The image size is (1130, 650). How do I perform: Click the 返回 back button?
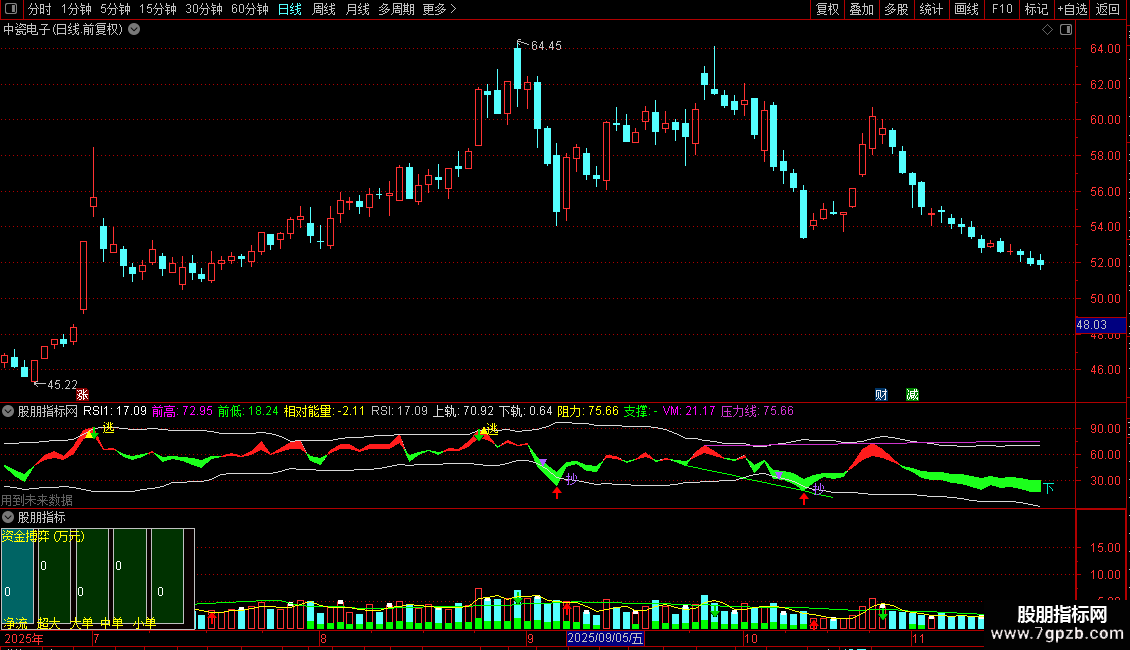[1108, 9]
